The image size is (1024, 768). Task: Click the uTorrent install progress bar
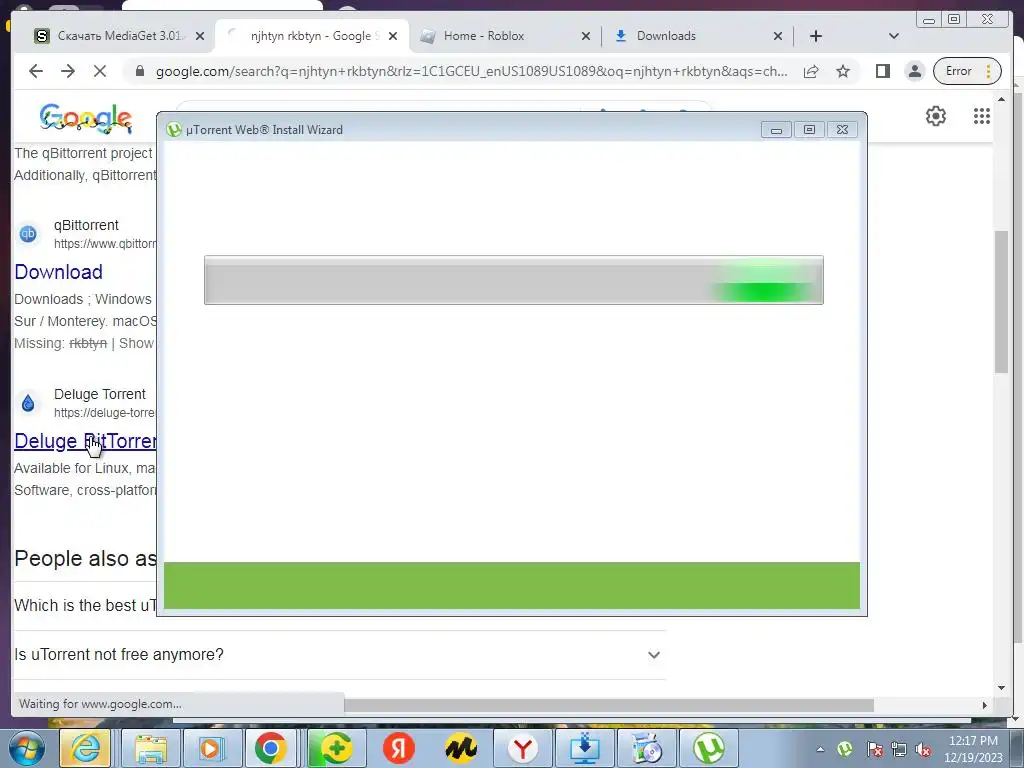513,280
